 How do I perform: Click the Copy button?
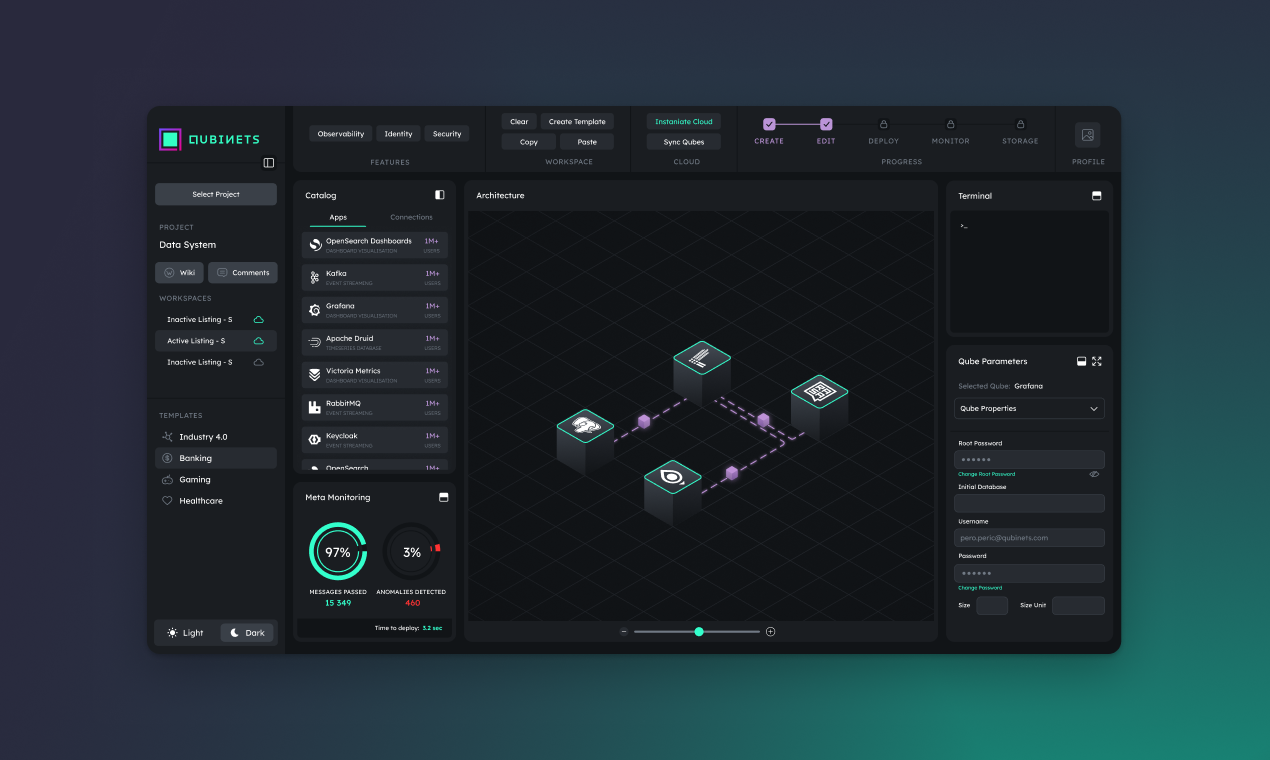point(529,142)
